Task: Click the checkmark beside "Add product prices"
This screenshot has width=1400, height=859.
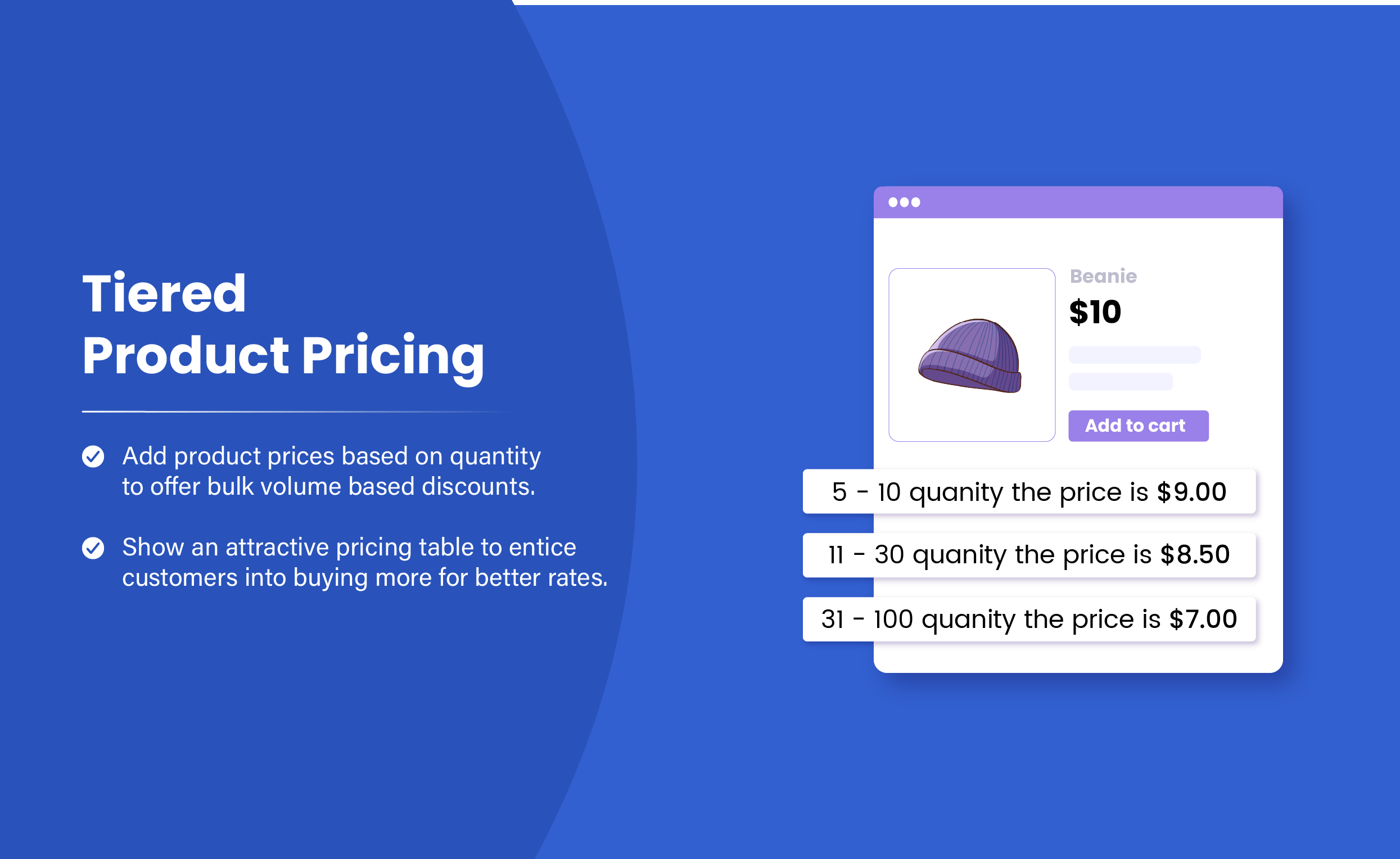Action: pos(93,456)
